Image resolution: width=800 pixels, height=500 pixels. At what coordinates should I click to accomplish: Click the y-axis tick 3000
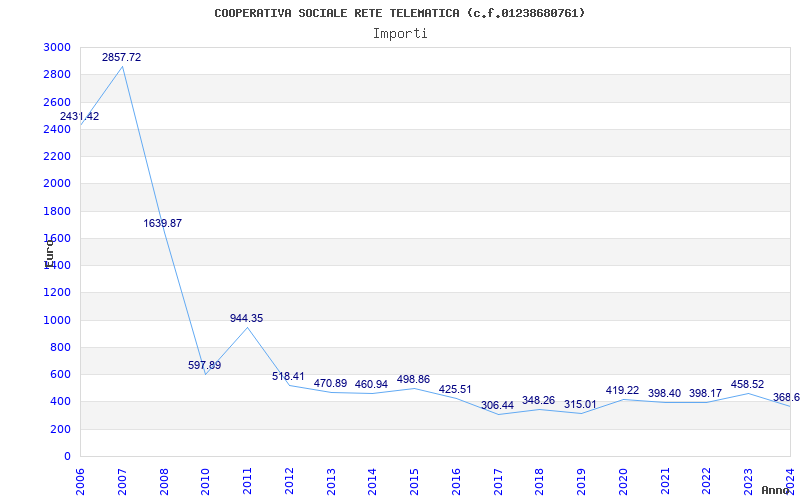coord(57,47)
